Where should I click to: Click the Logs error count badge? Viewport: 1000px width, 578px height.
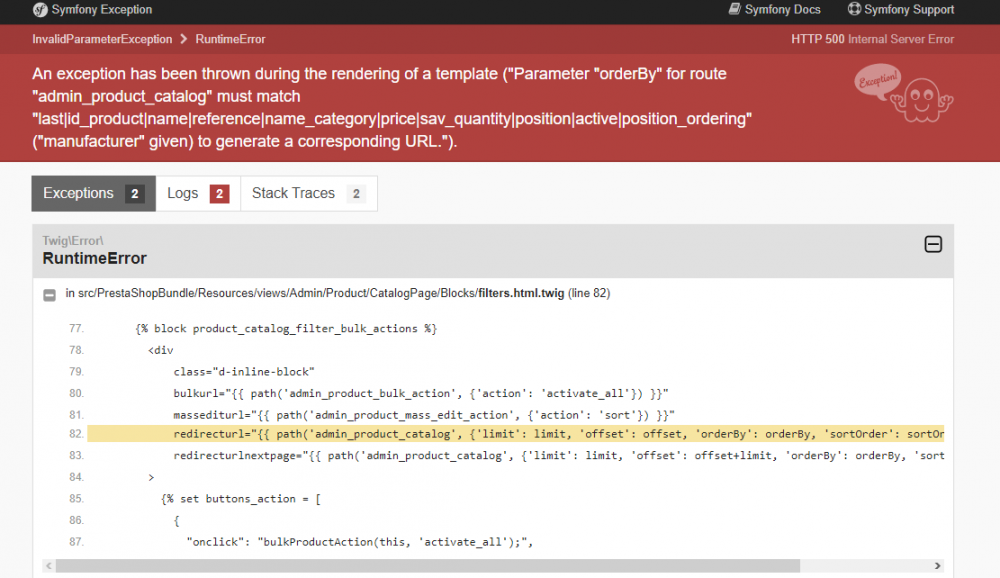tap(219, 194)
